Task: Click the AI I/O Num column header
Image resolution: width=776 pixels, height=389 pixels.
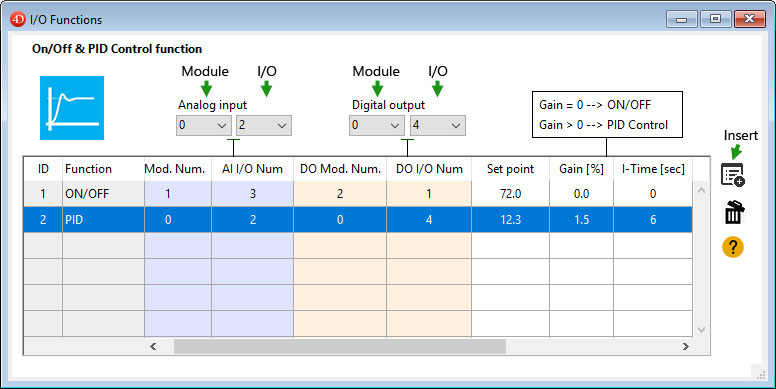Action: click(x=252, y=169)
